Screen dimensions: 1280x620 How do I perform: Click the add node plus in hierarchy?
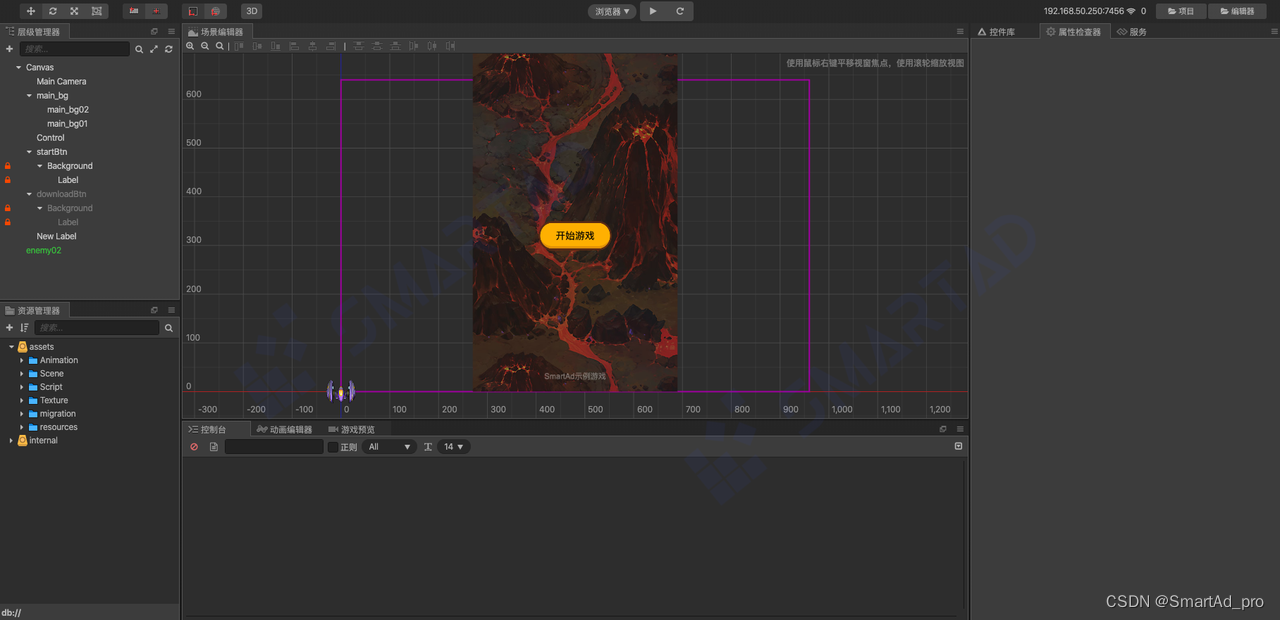pos(9,49)
